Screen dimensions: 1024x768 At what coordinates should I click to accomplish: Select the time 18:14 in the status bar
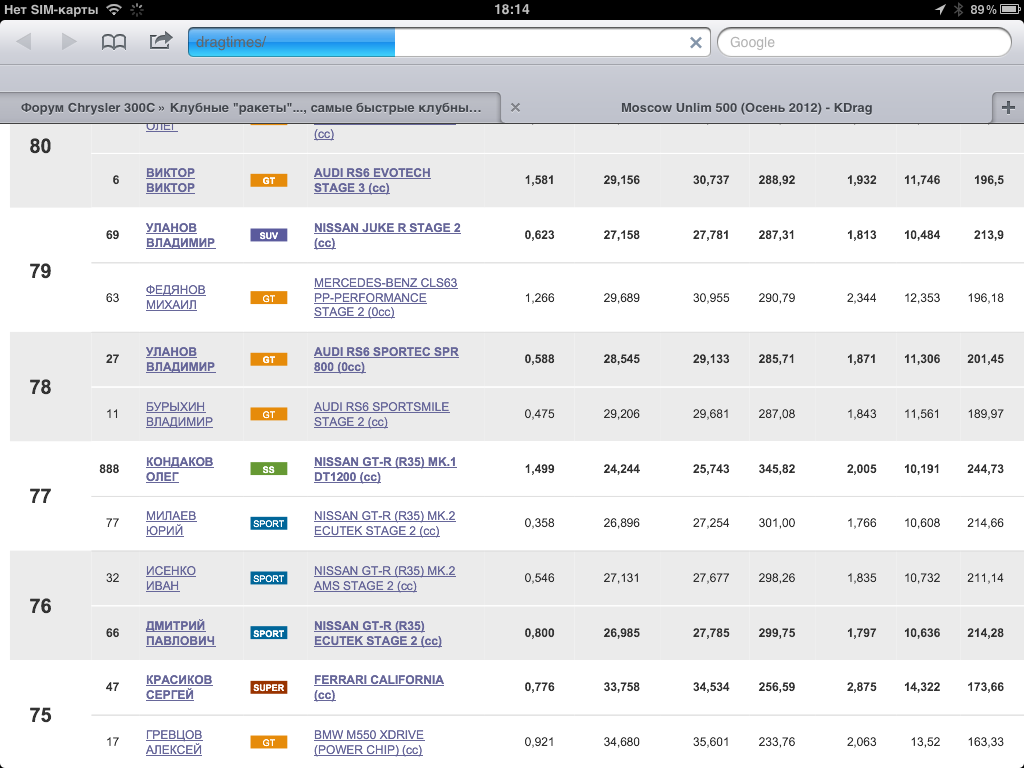[x=512, y=9]
